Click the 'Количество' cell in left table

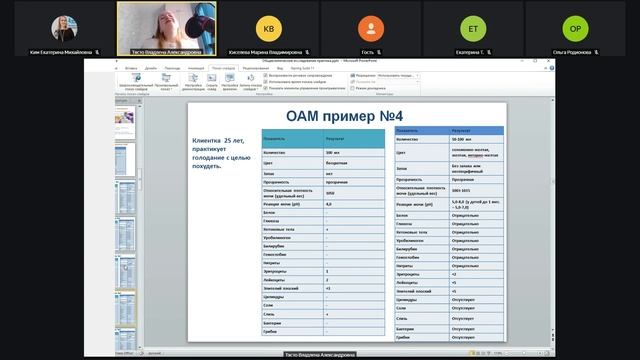pos(292,153)
